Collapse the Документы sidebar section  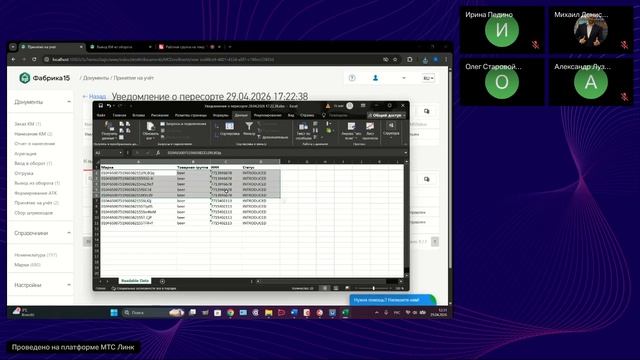click(x=69, y=102)
